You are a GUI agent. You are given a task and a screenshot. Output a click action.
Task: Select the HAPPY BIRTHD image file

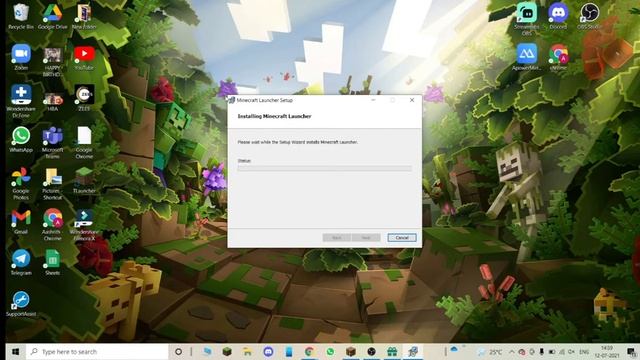[52, 61]
